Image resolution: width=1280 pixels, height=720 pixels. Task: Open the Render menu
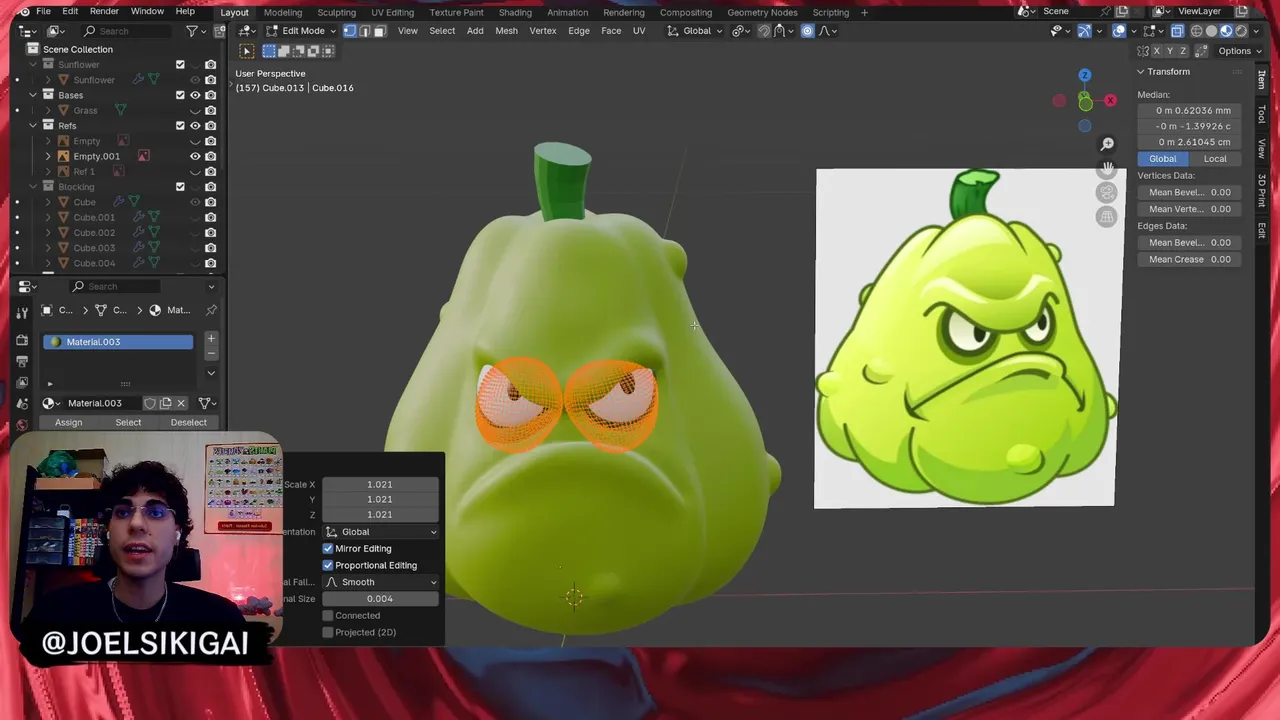click(104, 11)
